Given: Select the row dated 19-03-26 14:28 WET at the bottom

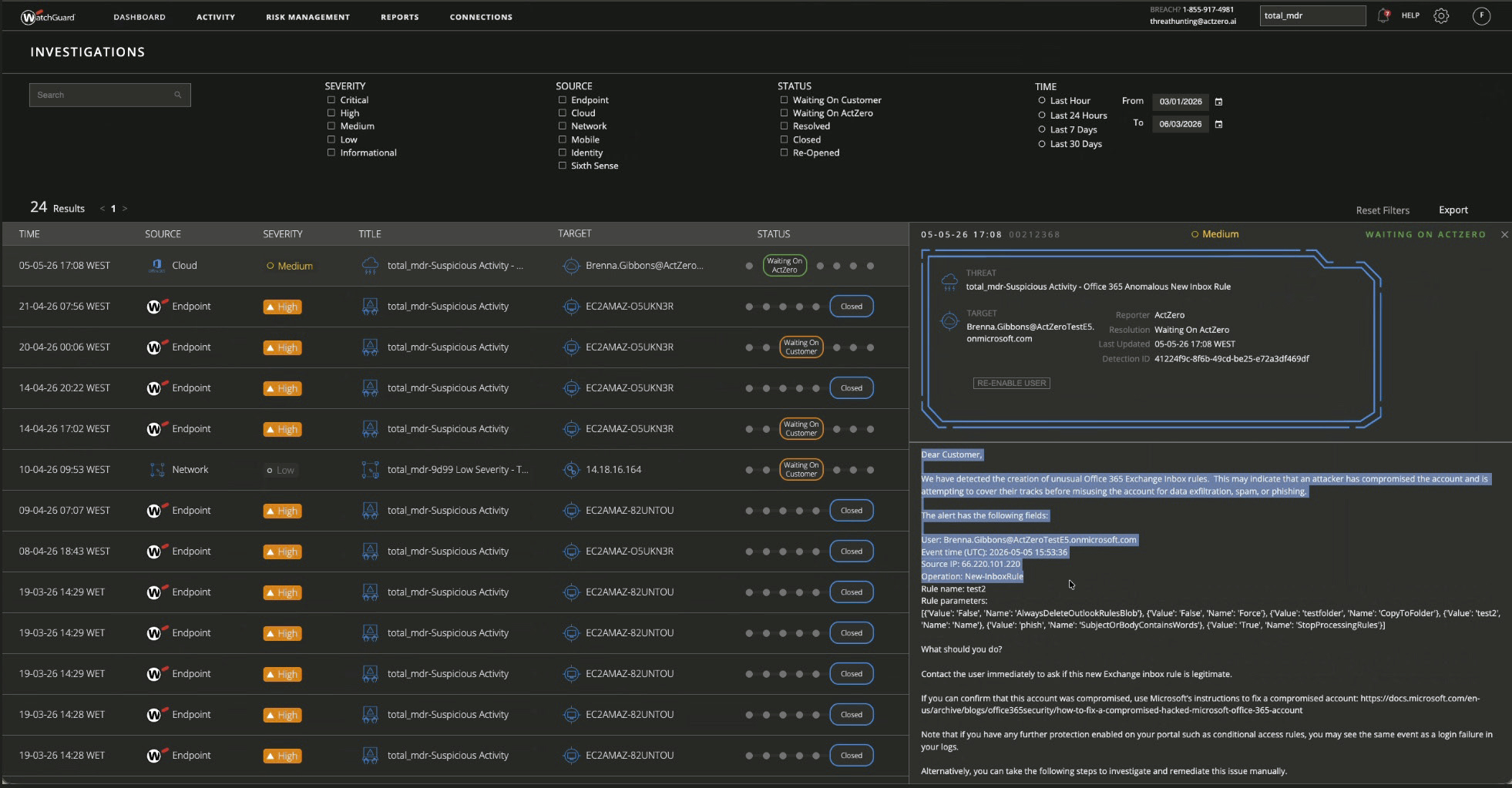Looking at the screenshot, I should point(455,756).
